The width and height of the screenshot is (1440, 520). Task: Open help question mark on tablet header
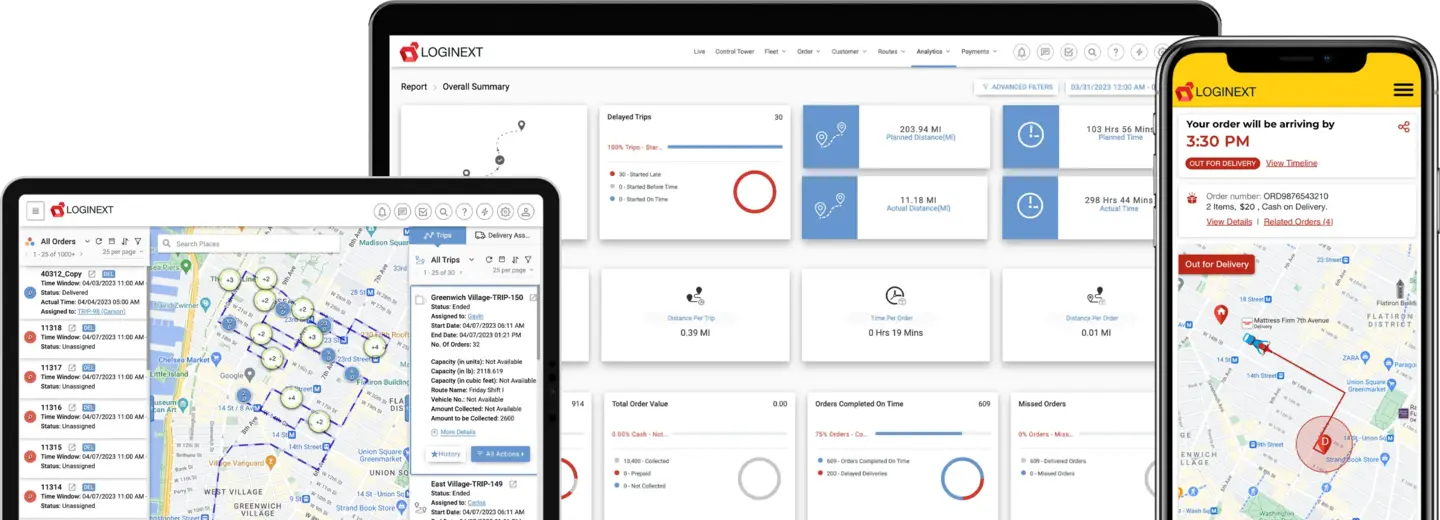click(464, 211)
